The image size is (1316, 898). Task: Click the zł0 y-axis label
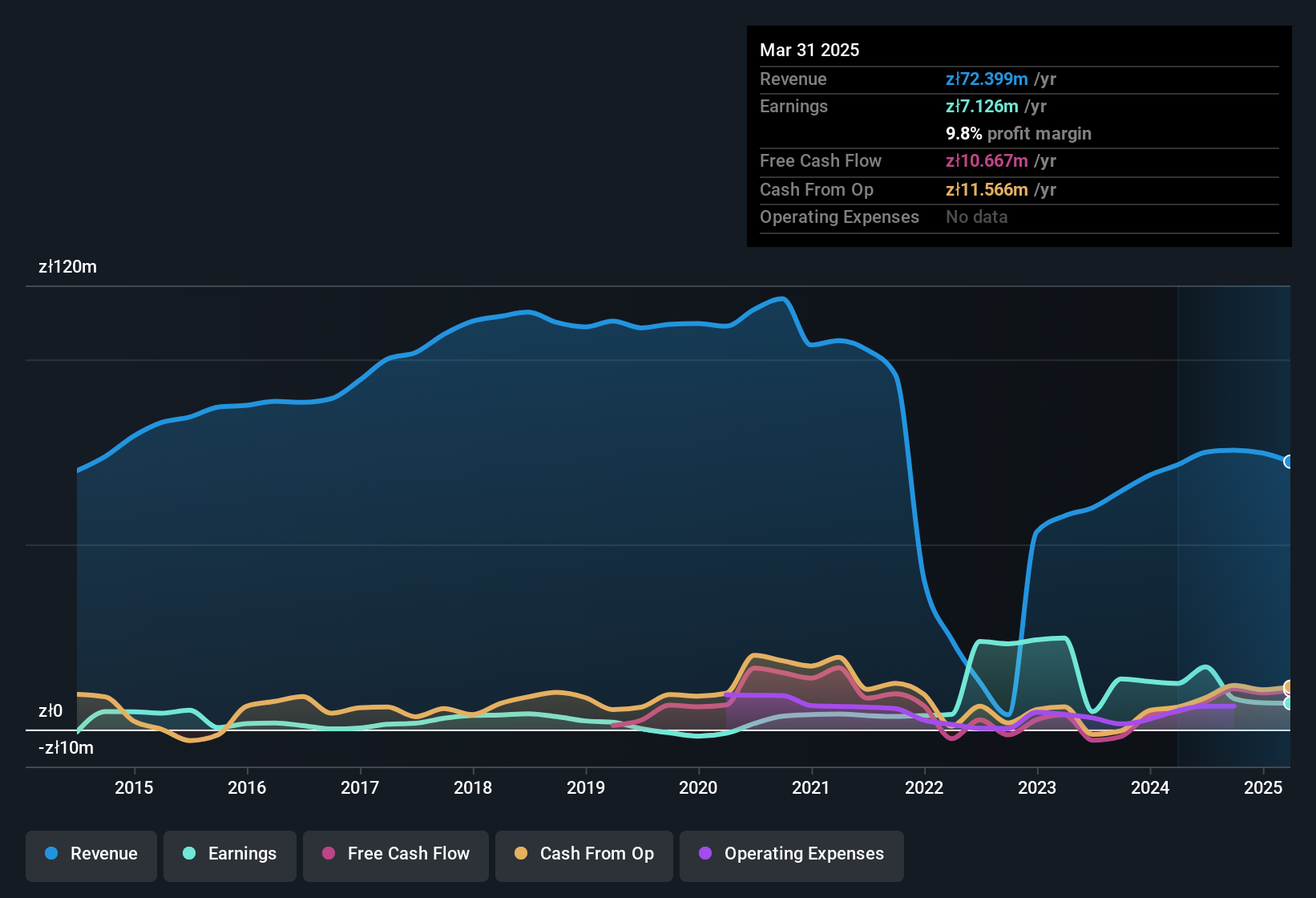(50, 711)
